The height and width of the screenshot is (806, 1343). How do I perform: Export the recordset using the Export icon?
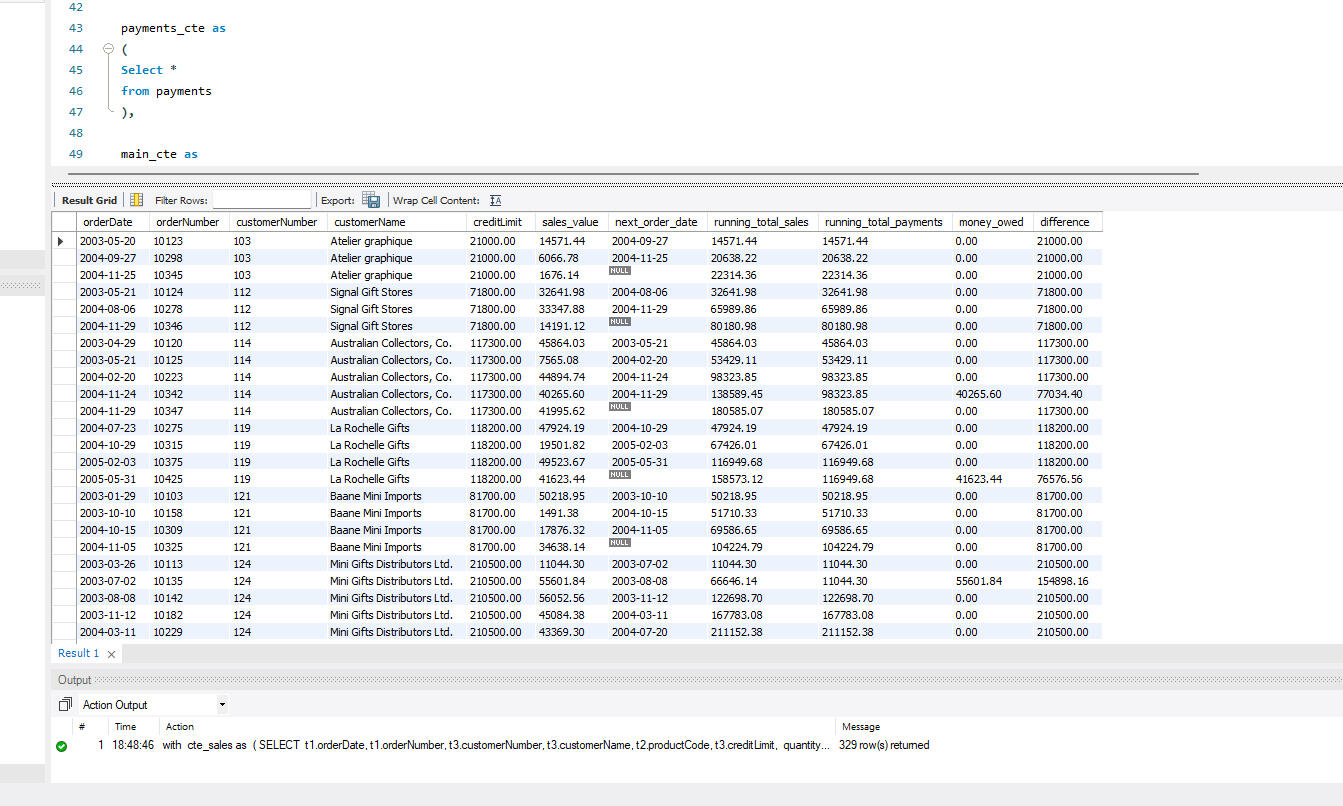click(x=371, y=200)
